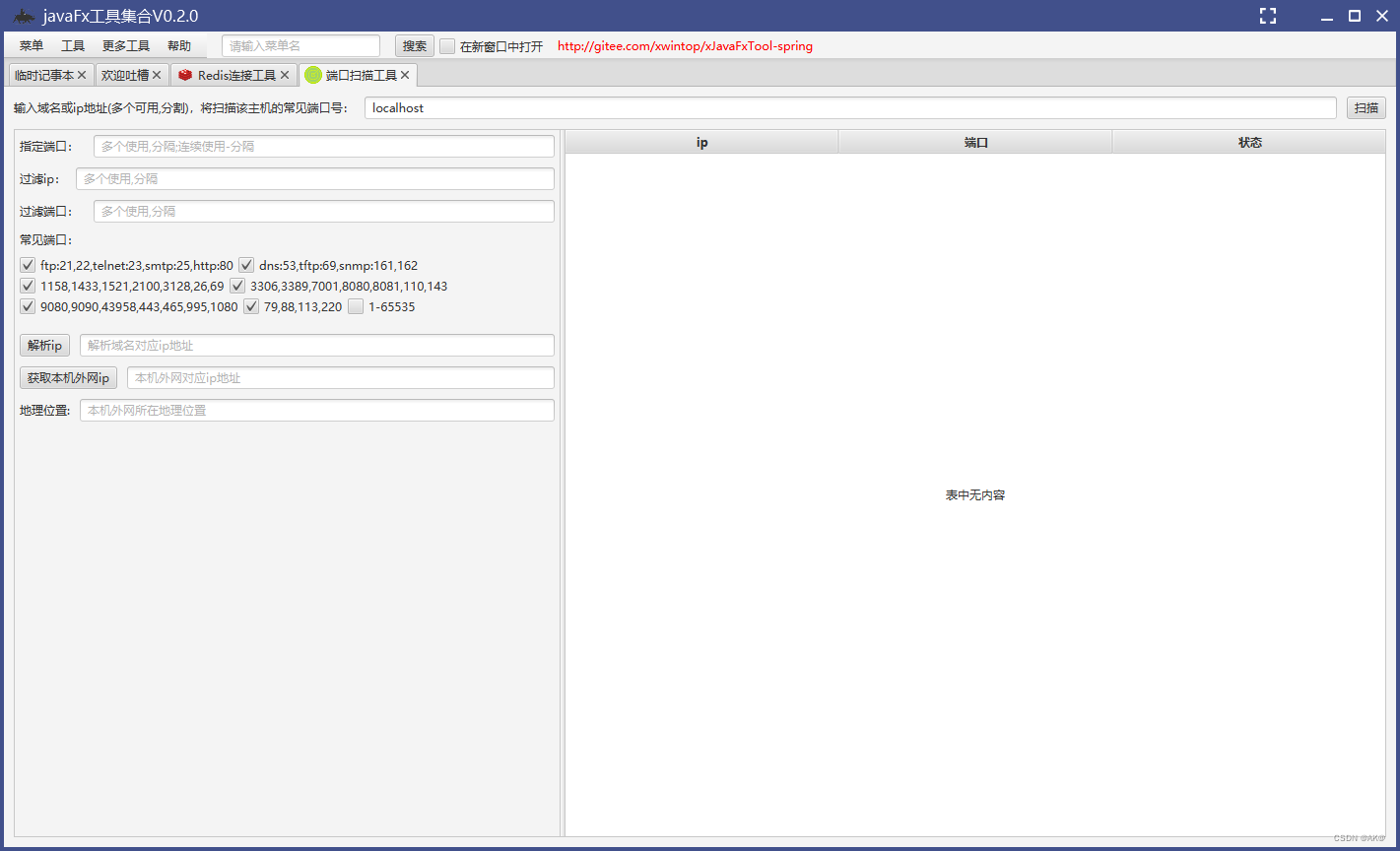Viewport: 1400px width, 851px height.
Task: Click the green port scanner tab icon
Action: [313, 75]
